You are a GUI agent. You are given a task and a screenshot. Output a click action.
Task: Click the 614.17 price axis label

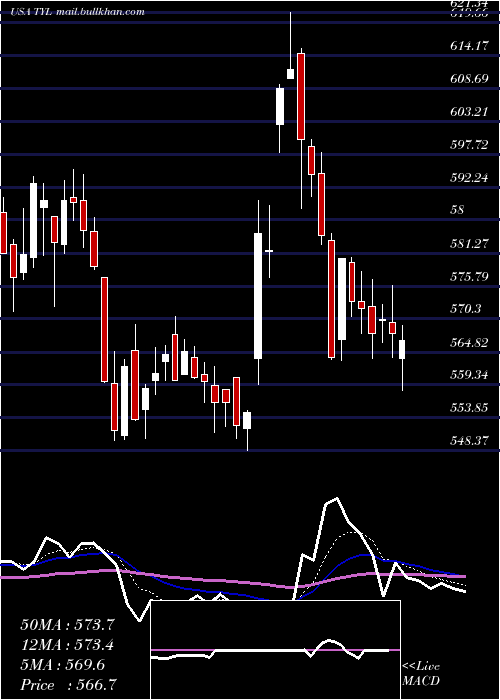(468, 46)
